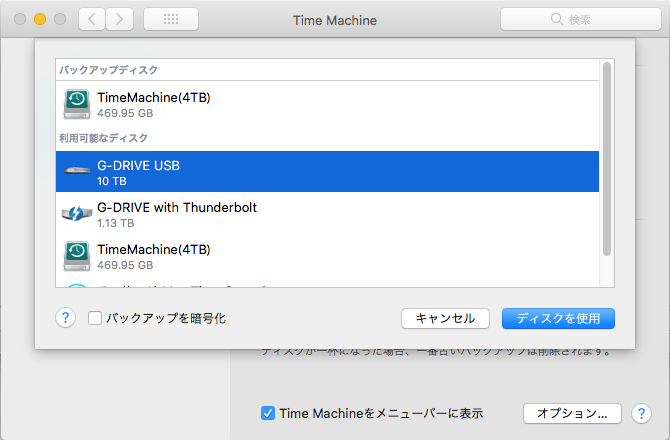Image resolution: width=670 pixels, height=440 pixels.
Task: Toggle Time Machineをメニューバーに表示 checkbox
Action: (x=268, y=413)
